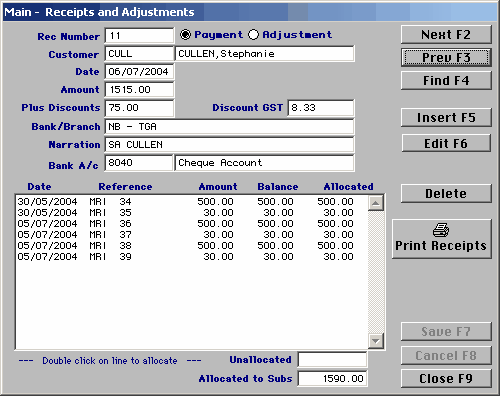
Task: Select the MRI 39 line
Action: click(x=192, y=257)
